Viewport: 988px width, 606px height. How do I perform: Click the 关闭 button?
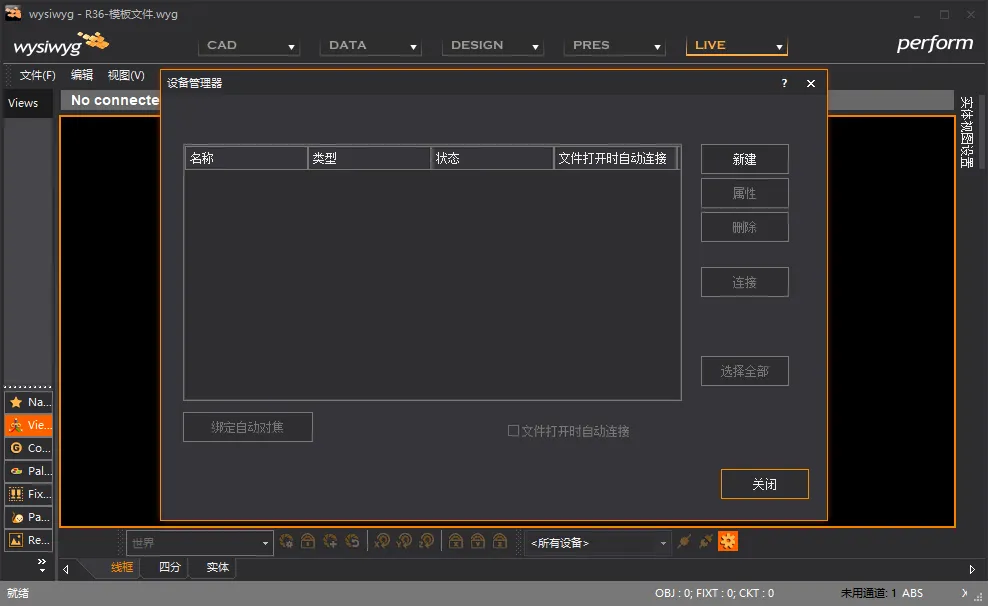[765, 484]
